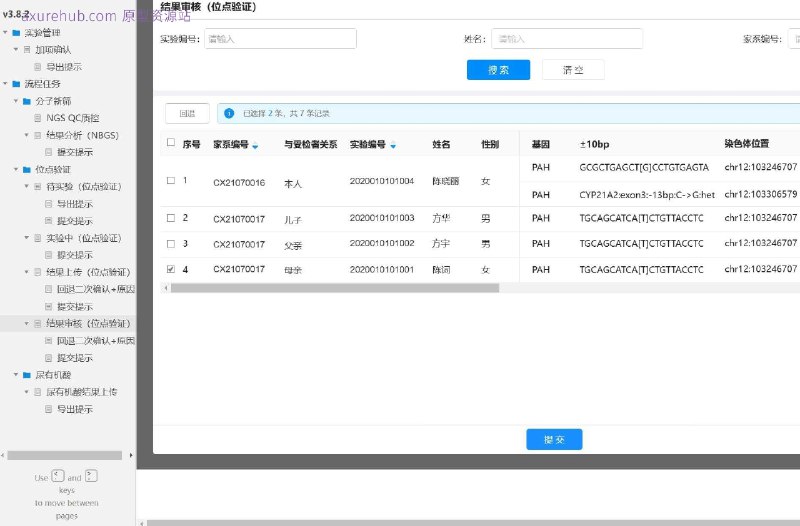
Task: Click the blue info icon in selection banner
Action: tap(229, 113)
